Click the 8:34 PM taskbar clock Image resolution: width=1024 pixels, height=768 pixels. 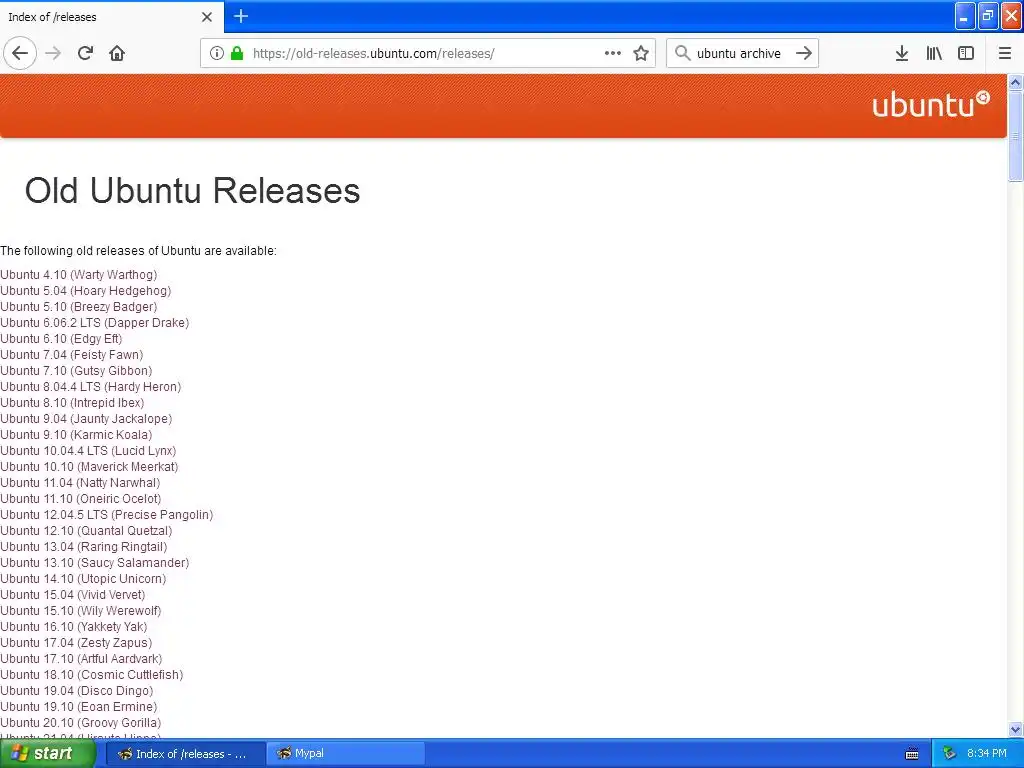click(x=987, y=754)
